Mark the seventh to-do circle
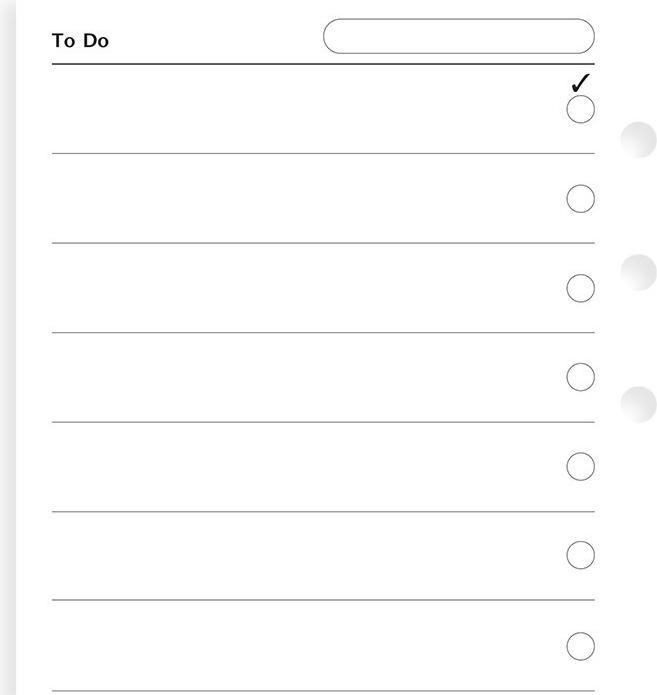Viewport: 657px width, 695px height. [580, 646]
